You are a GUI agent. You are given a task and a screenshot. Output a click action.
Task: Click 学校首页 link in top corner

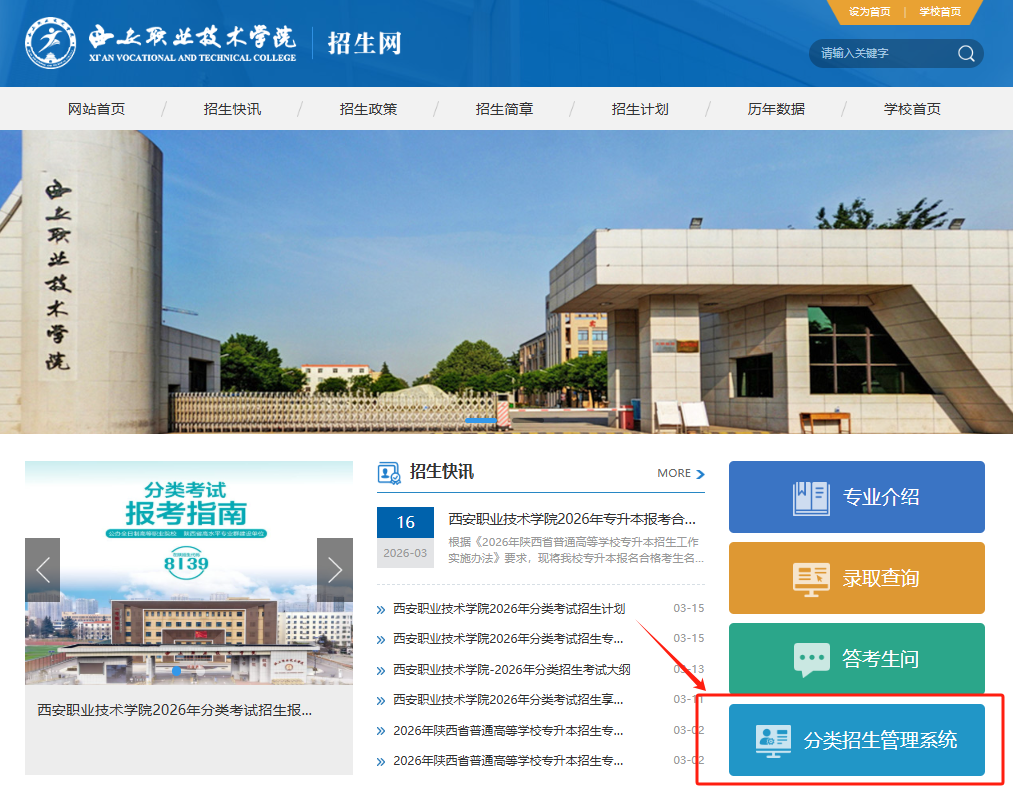tap(940, 12)
